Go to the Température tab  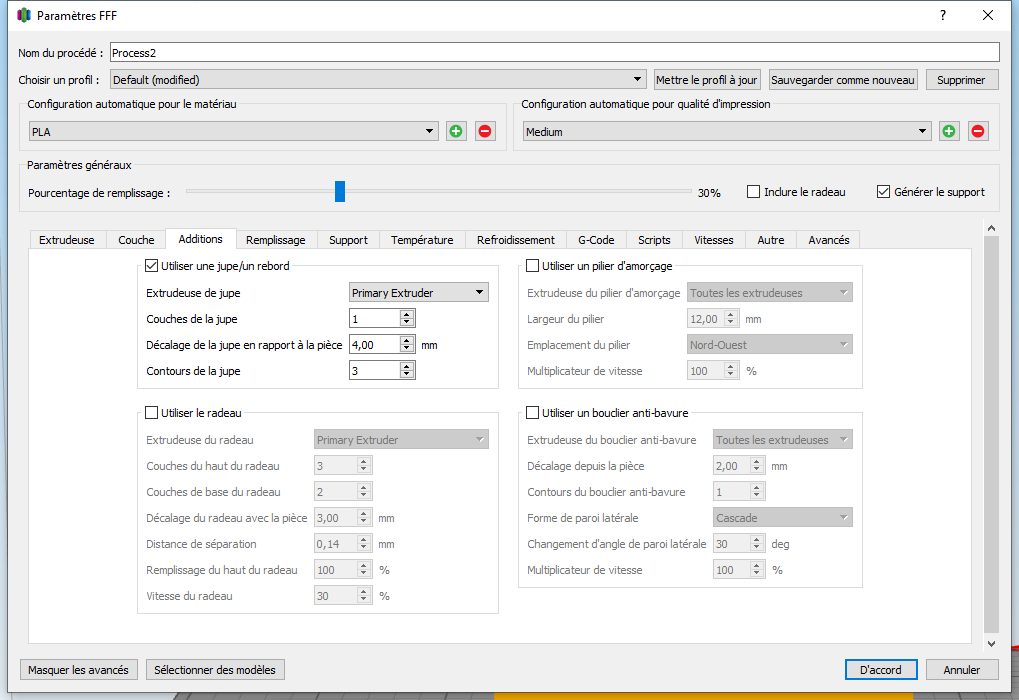pyautogui.click(x=422, y=240)
